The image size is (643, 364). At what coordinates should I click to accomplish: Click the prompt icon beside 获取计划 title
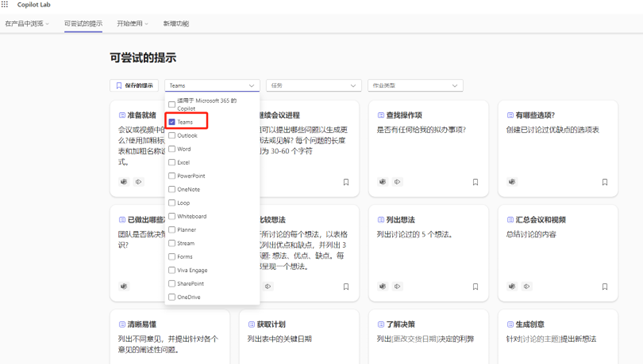pos(251,324)
